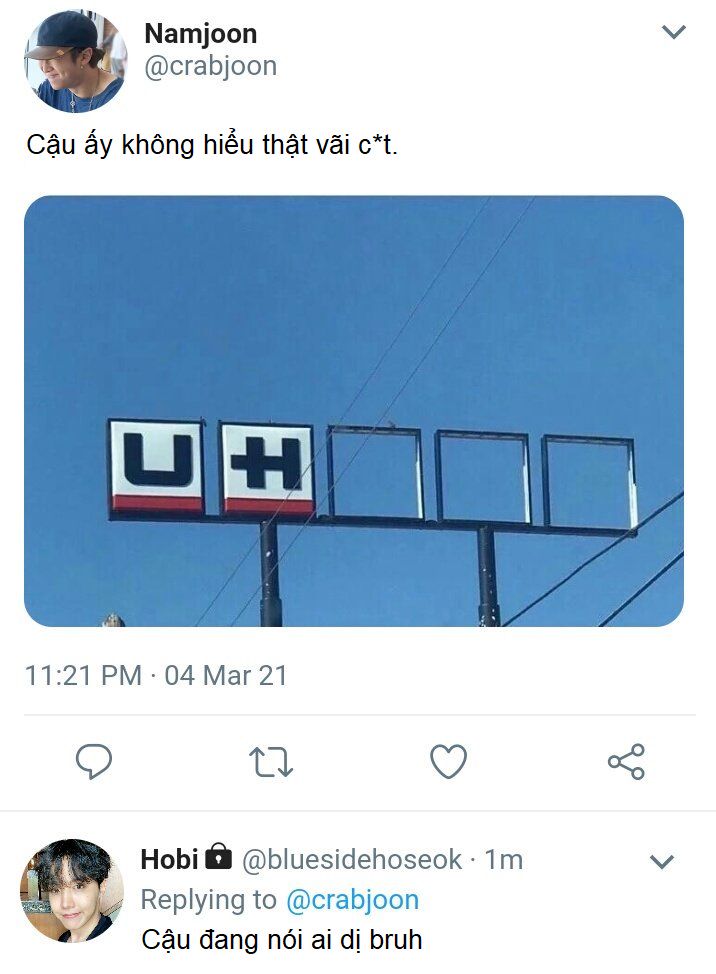This screenshot has width=716, height=974.
Task: Click the reply speech bubble icon
Action: pyautogui.click(x=94, y=761)
